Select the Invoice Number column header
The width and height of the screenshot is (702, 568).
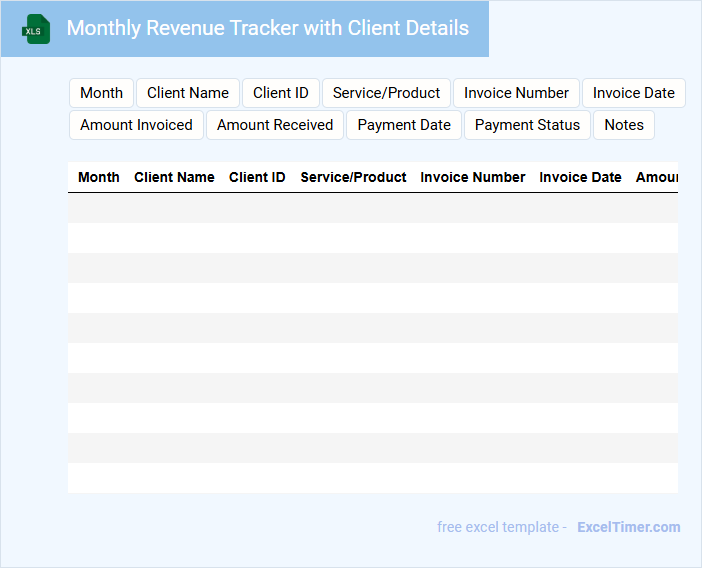(472, 177)
